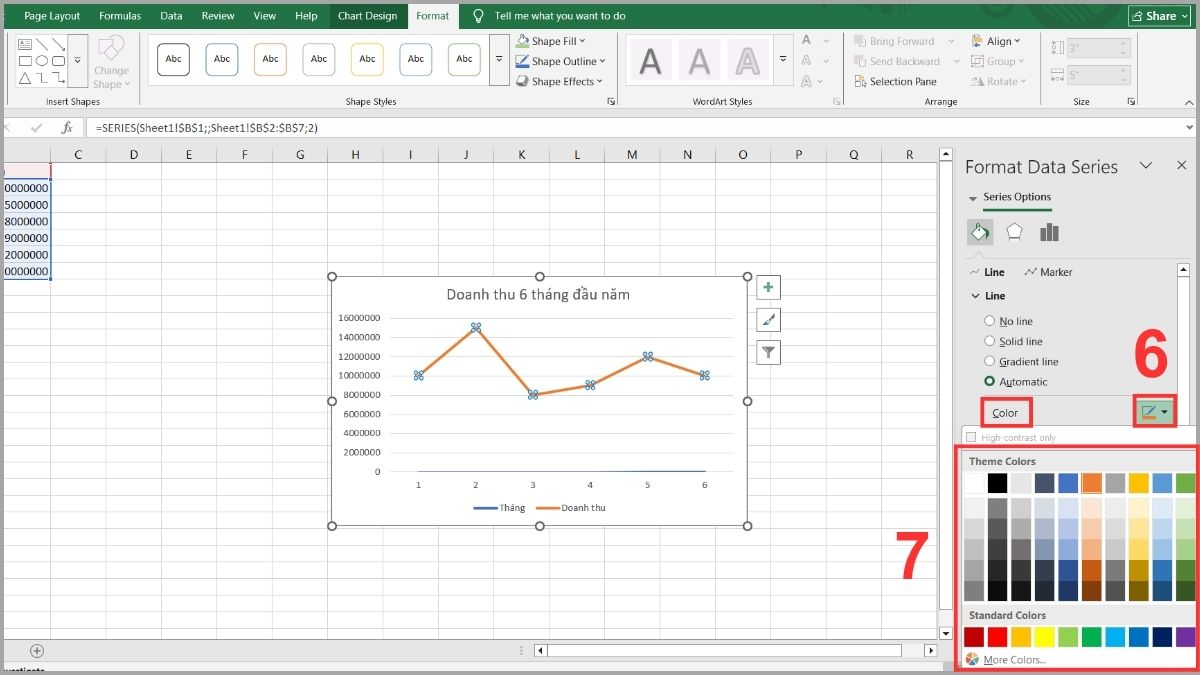This screenshot has height=675, width=1200.
Task: Open the Page Layout tab
Action: pyautogui.click(x=52, y=16)
